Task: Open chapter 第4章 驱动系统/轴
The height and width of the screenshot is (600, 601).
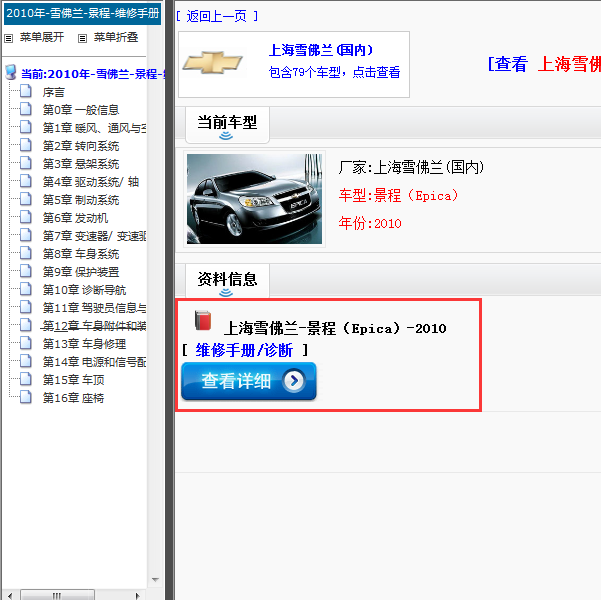Action: click(90, 182)
